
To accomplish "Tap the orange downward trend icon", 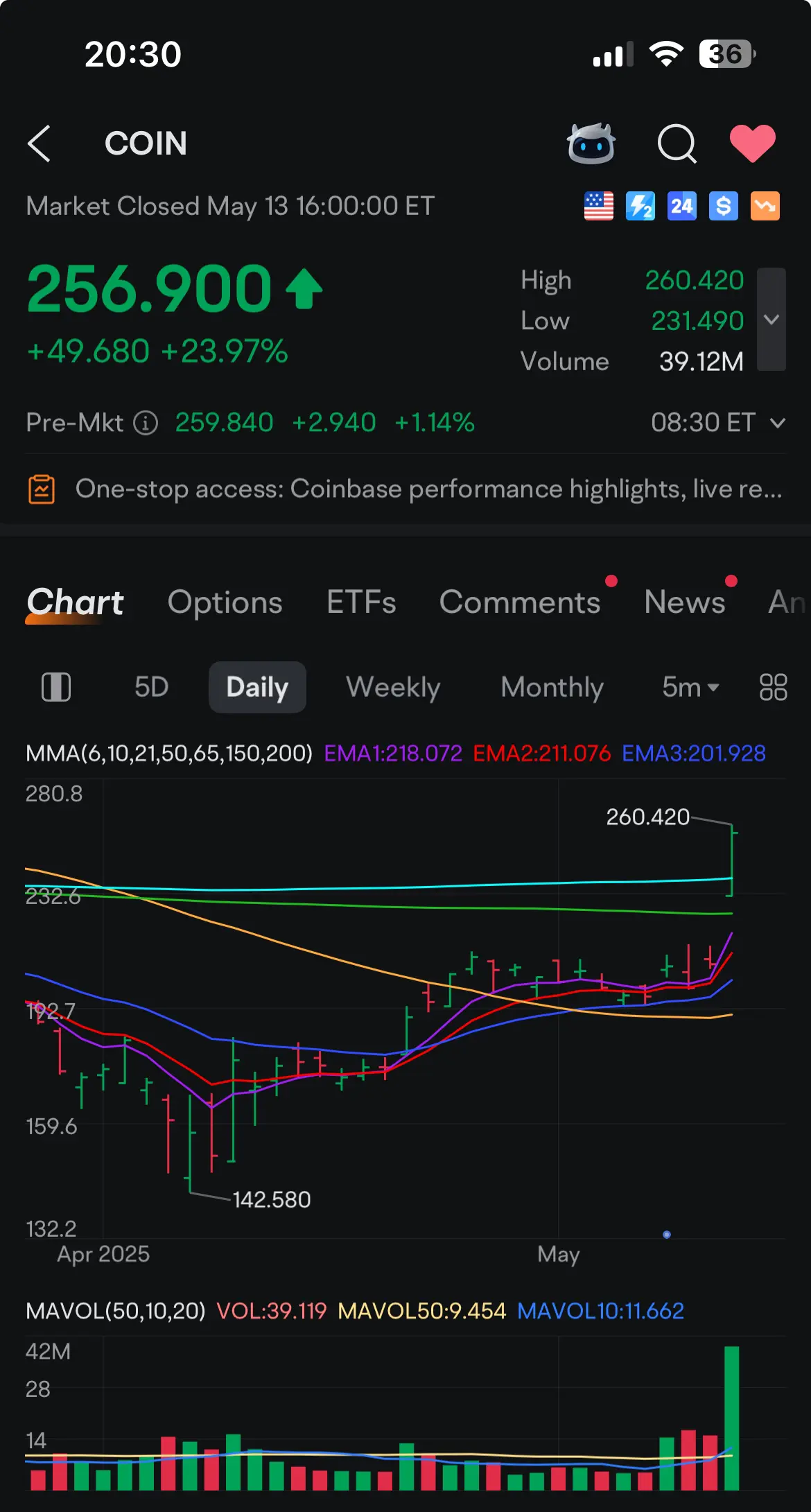I will click(x=765, y=206).
